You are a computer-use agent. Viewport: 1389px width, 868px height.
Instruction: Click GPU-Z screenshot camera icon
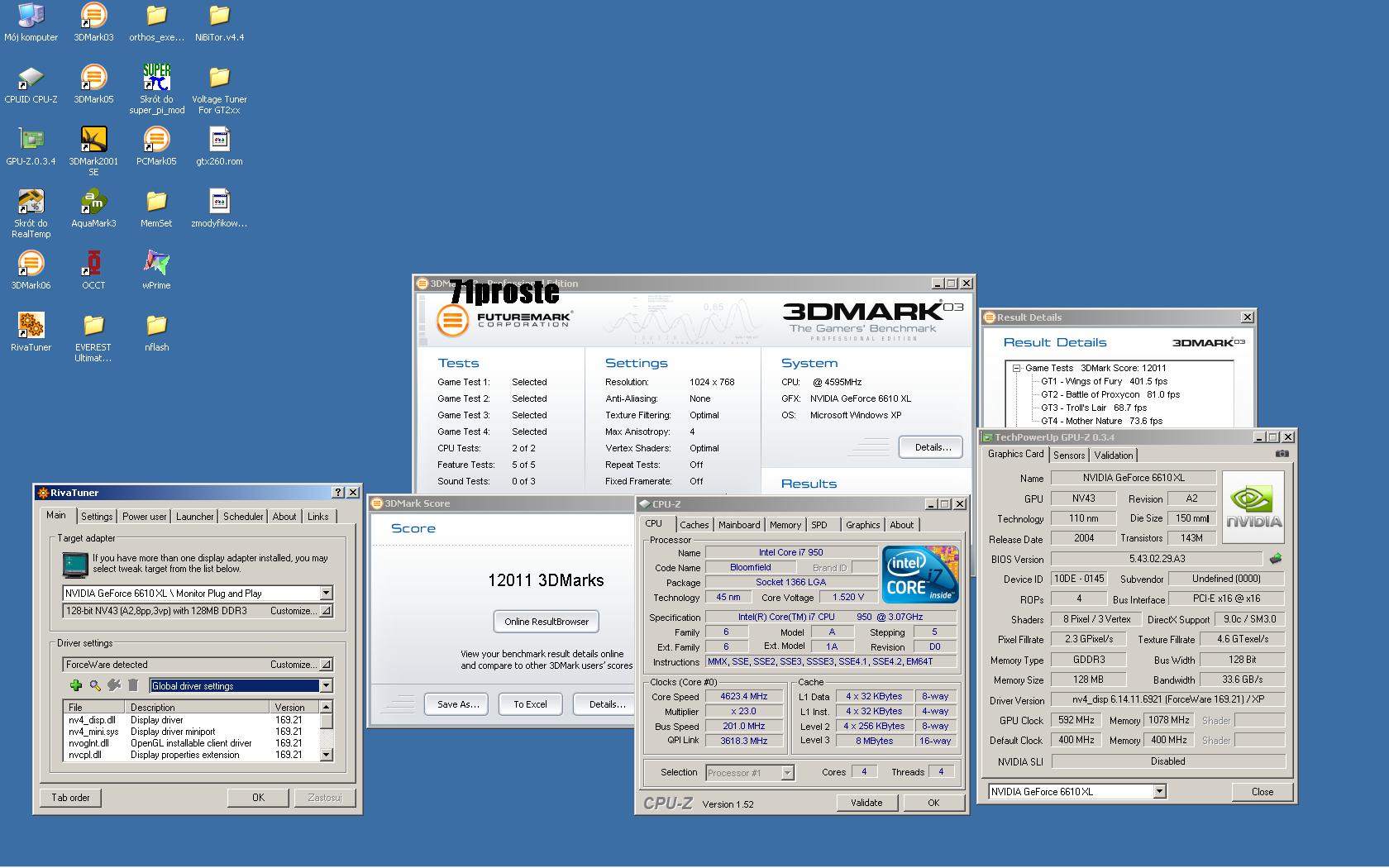(1282, 453)
